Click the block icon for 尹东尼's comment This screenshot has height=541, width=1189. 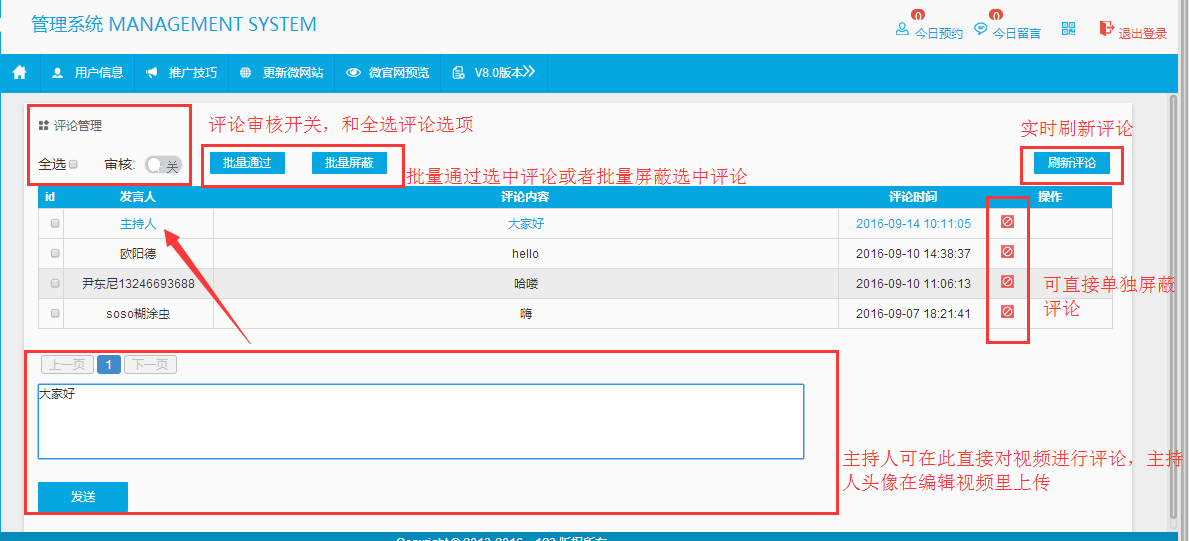coord(1007,283)
